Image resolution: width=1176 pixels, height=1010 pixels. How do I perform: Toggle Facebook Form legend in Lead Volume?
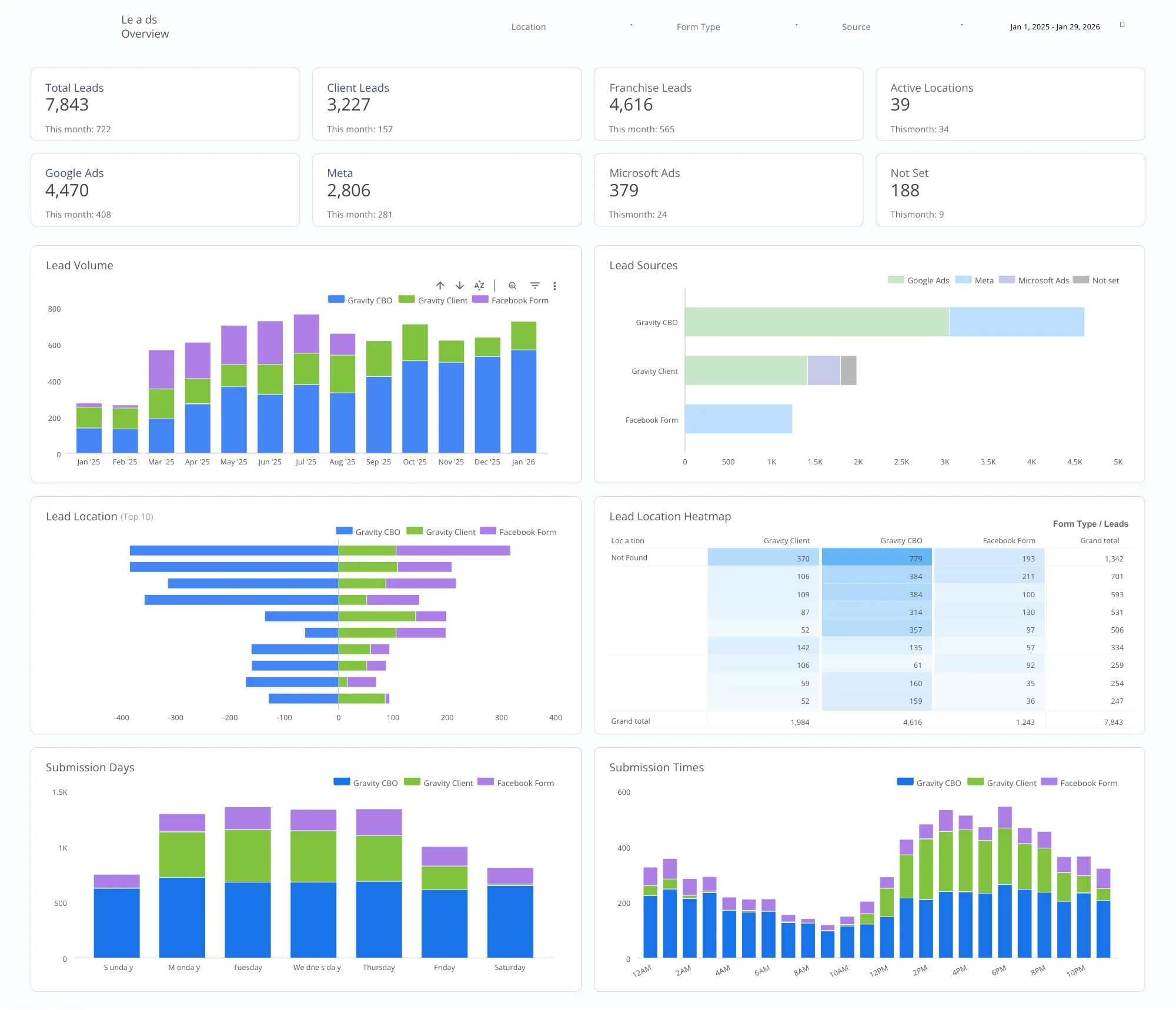510,300
